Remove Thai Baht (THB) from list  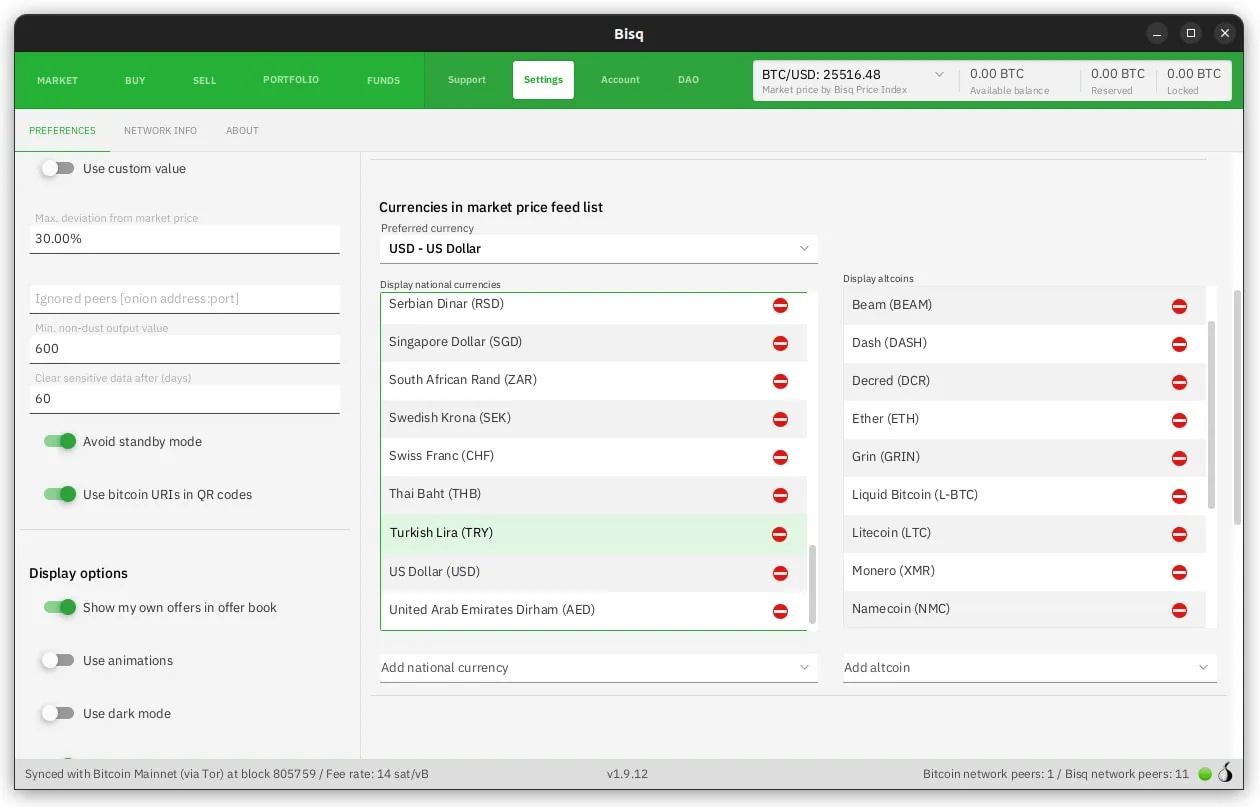tap(780, 495)
